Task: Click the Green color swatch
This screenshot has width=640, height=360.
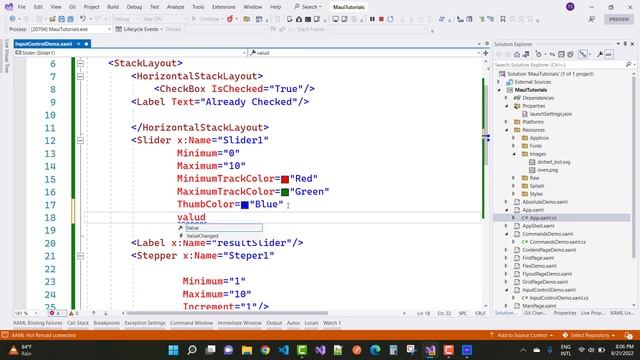Action: pos(285,192)
